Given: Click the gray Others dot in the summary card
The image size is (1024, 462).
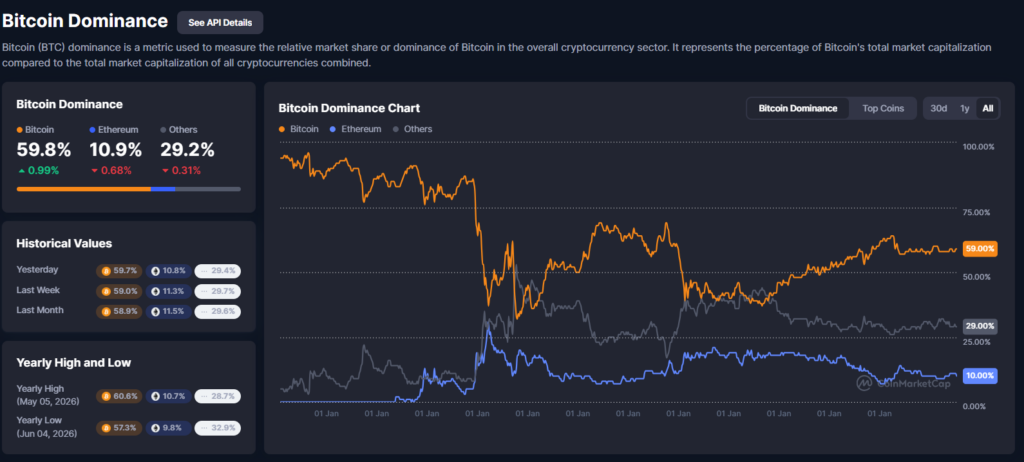Looking at the screenshot, I should click(x=163, y=130).
